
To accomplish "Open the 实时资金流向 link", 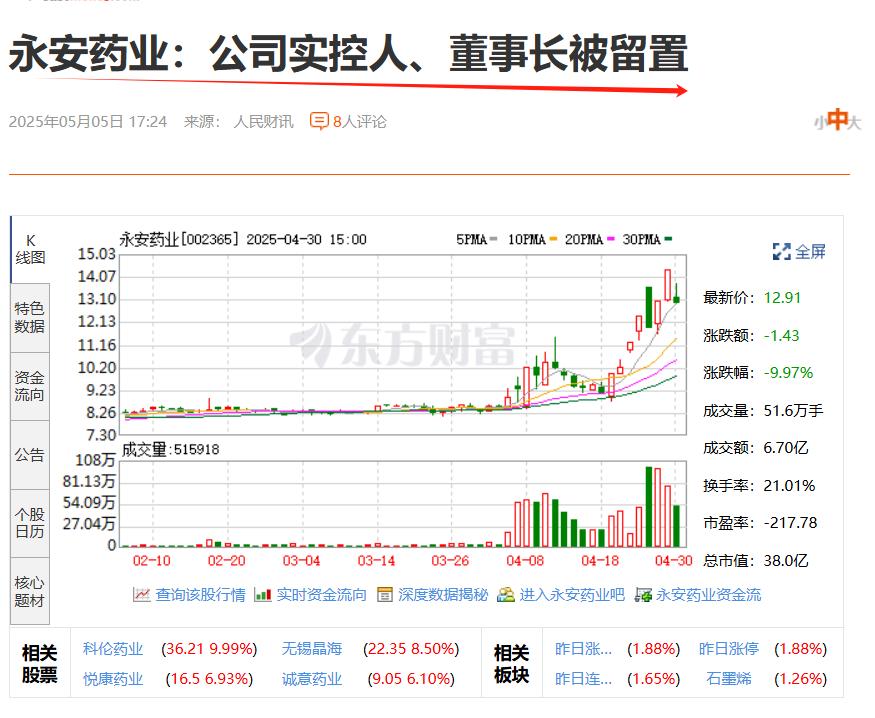I will [322, 595].
